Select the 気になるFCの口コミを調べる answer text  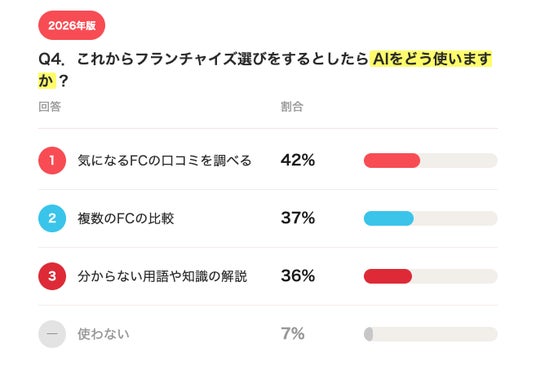[164, 160]
